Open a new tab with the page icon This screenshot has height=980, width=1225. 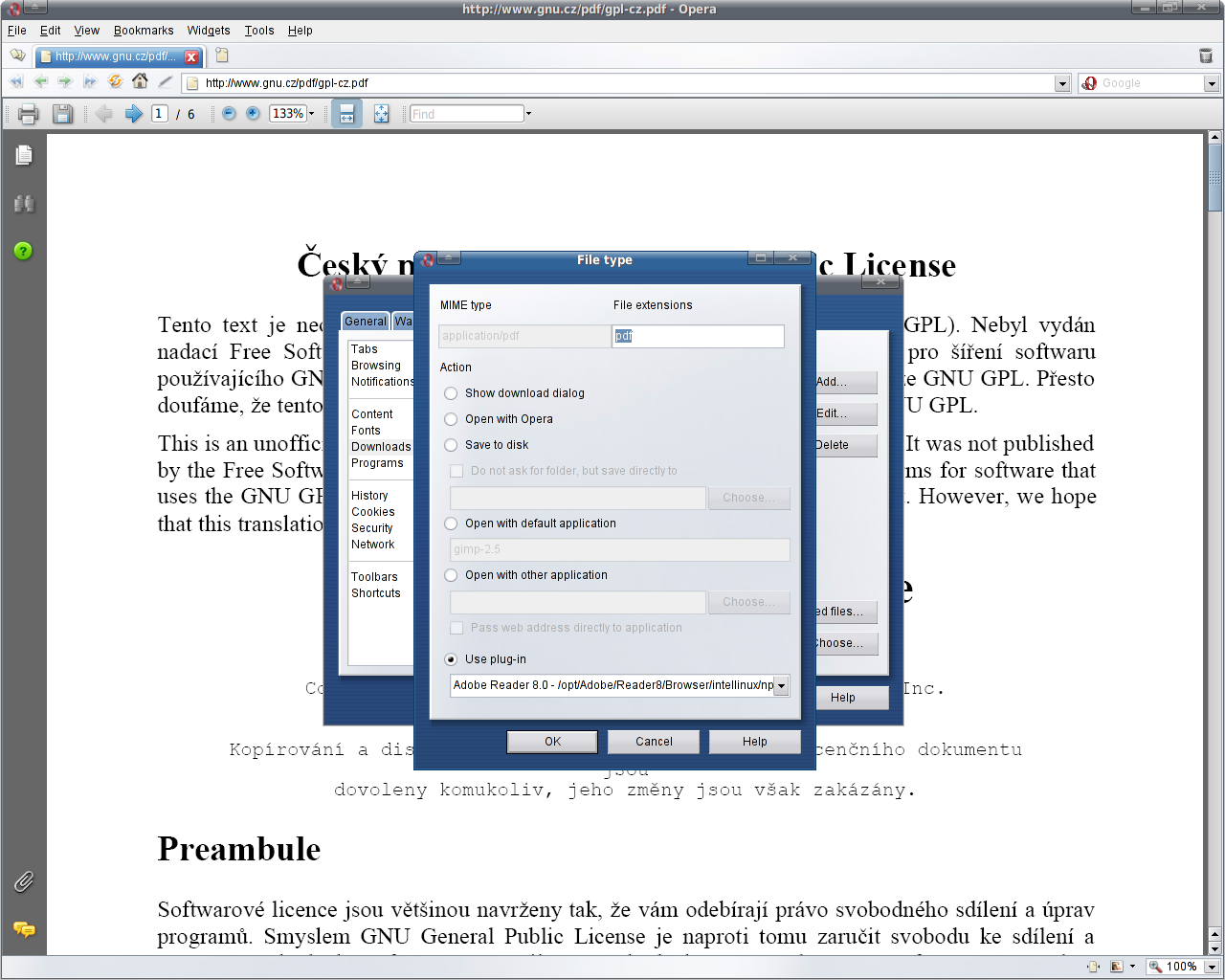(x=222, y=56)
